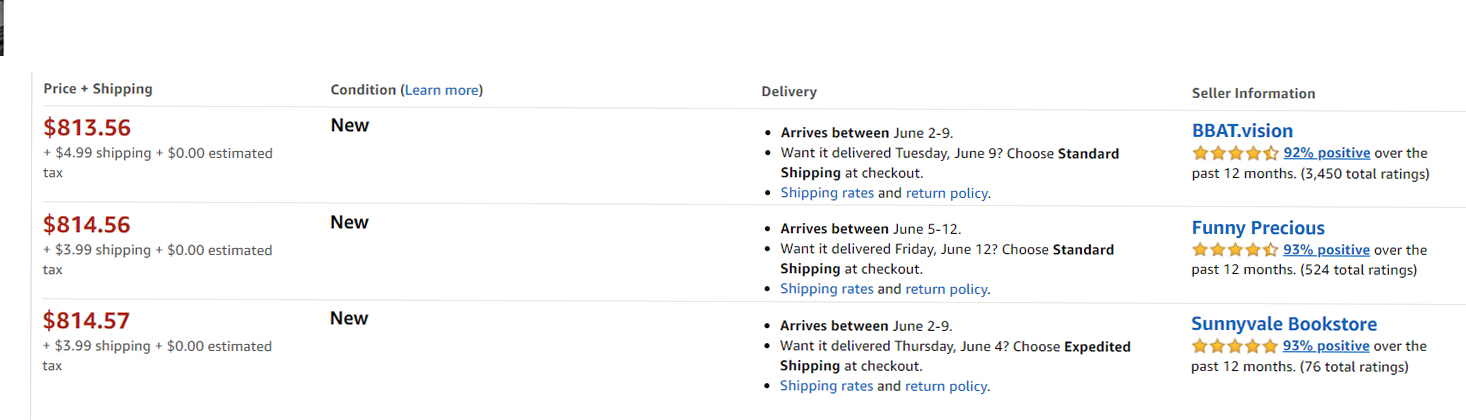Image resolution: width=1466 pixels, height=420 pixels.
Task: Open return policy for the $813.56 offer
Action: coord(946,193)
